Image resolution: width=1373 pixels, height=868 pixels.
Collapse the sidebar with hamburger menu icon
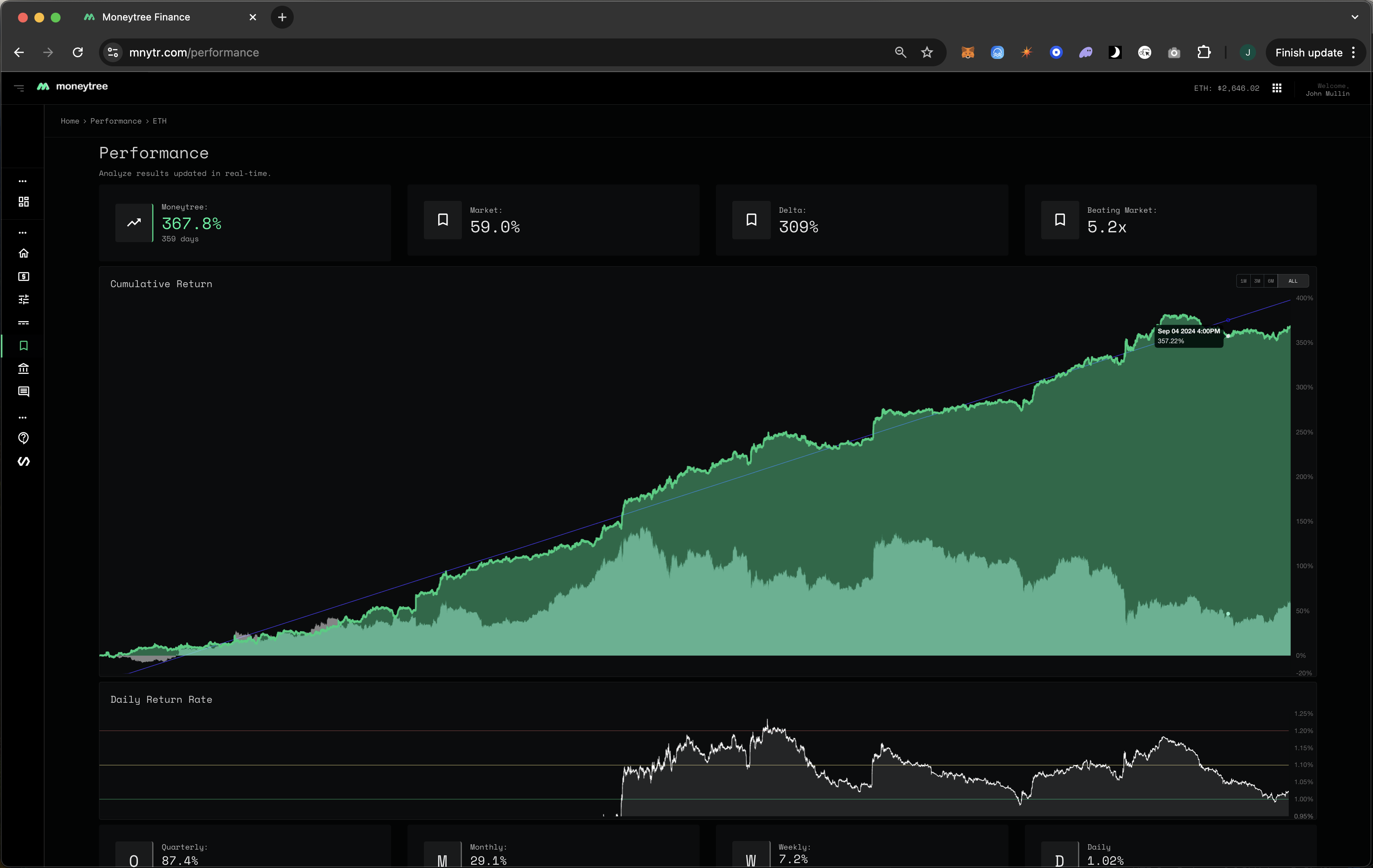pos(19,88)
